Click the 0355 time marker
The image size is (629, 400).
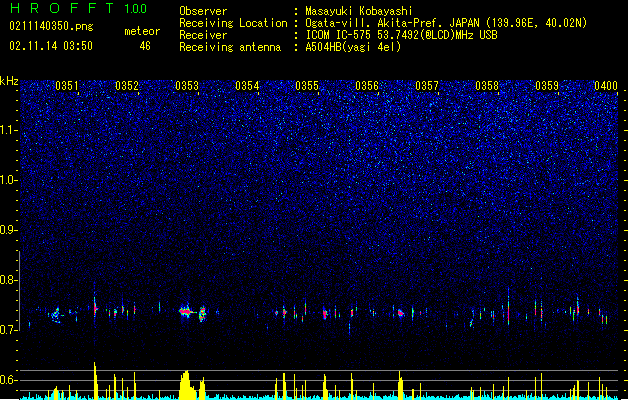(x=307, y=86)
